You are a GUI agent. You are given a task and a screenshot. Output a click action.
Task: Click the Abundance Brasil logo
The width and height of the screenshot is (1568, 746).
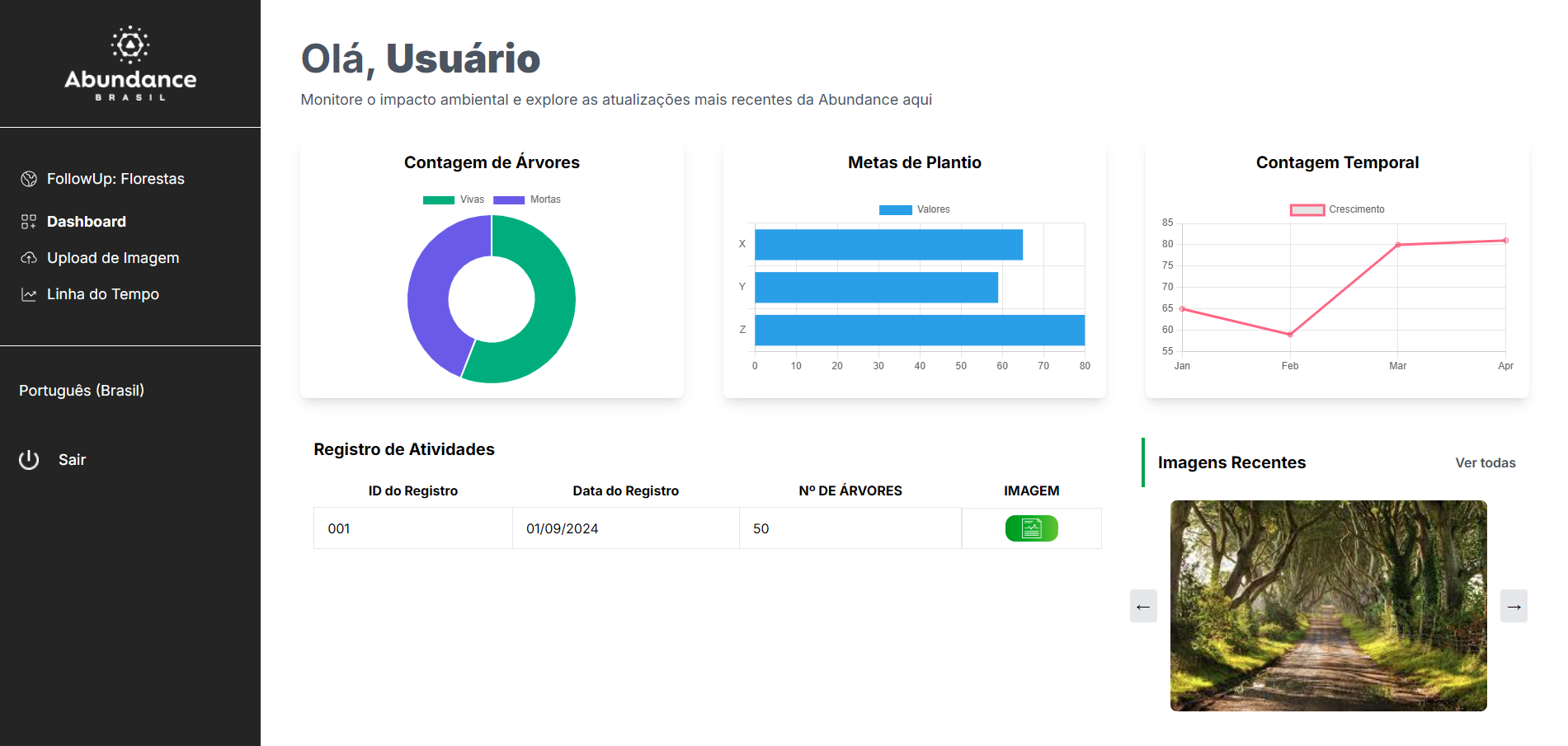130,63
